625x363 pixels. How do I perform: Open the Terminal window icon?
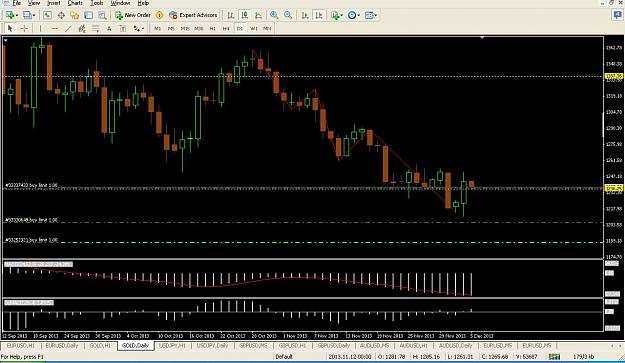click(88, 15)
